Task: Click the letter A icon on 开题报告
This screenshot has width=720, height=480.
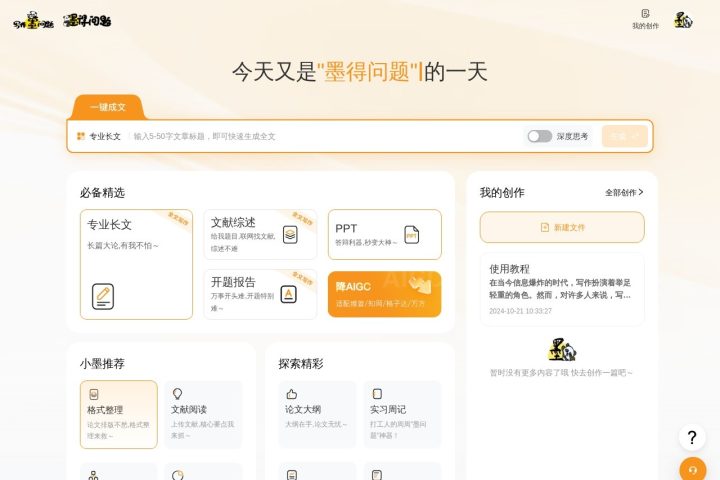Action: [x=288, y=294]
